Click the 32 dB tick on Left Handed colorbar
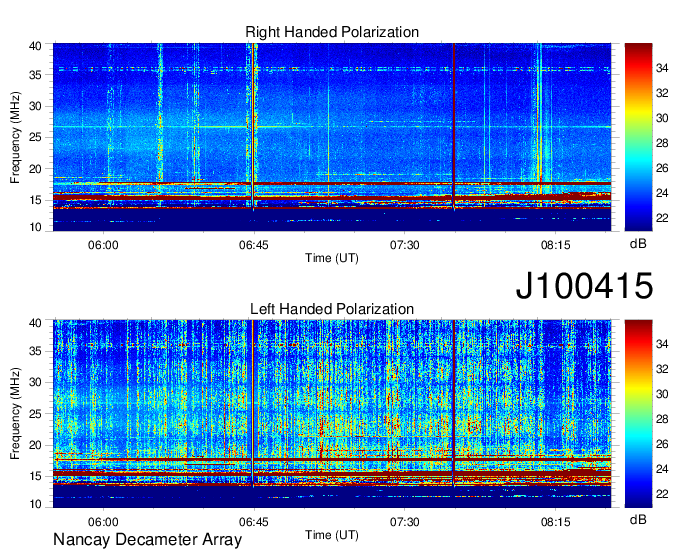Viewport: 680px width, 552px height. coord(662,369)
